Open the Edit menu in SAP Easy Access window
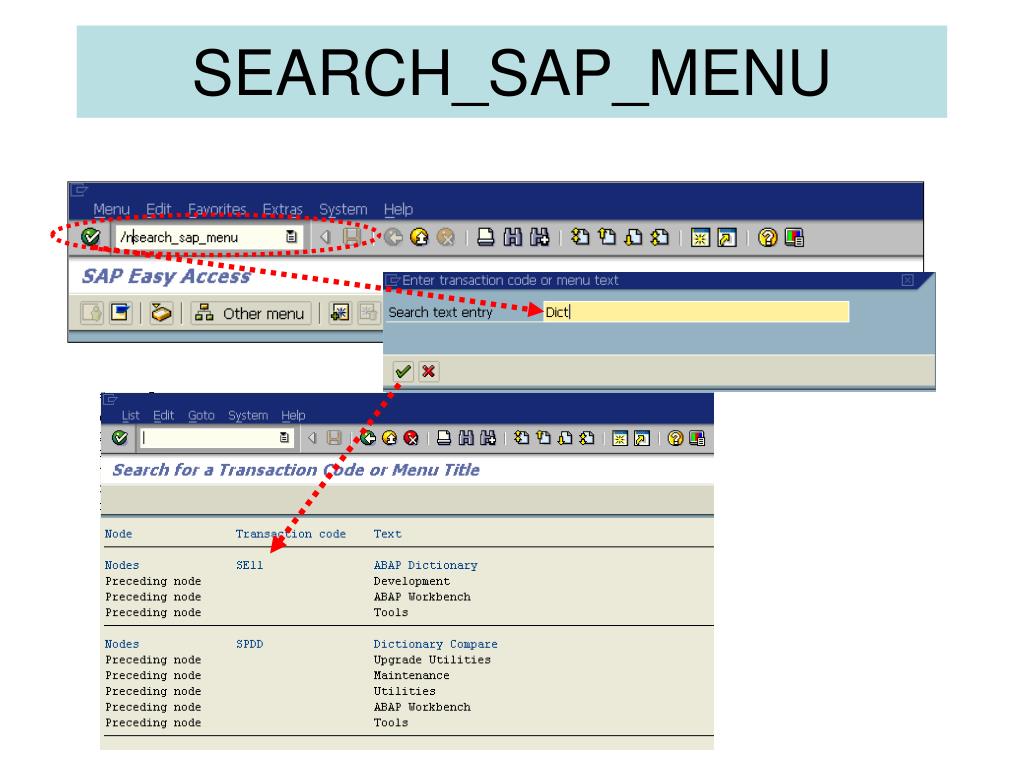The width and height of the screenshot is (1024, 768). coord(159,209)
